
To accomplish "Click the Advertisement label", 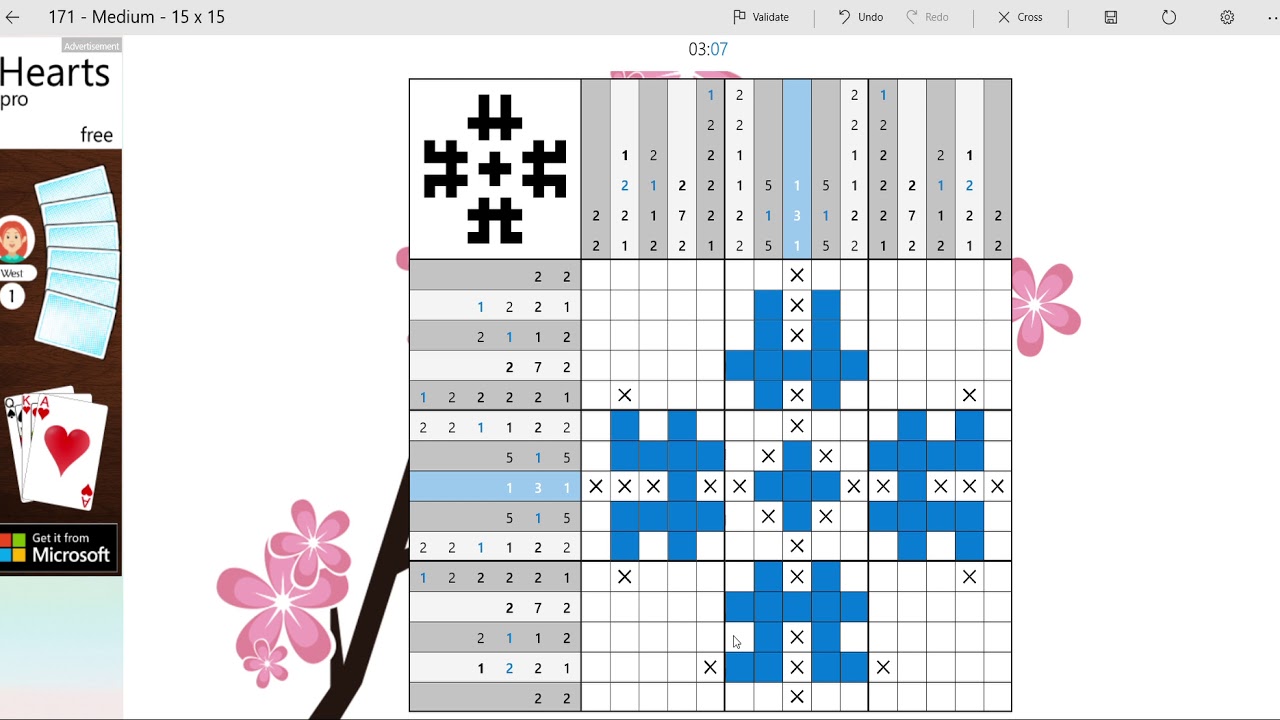I will click(x=91, y=46).
